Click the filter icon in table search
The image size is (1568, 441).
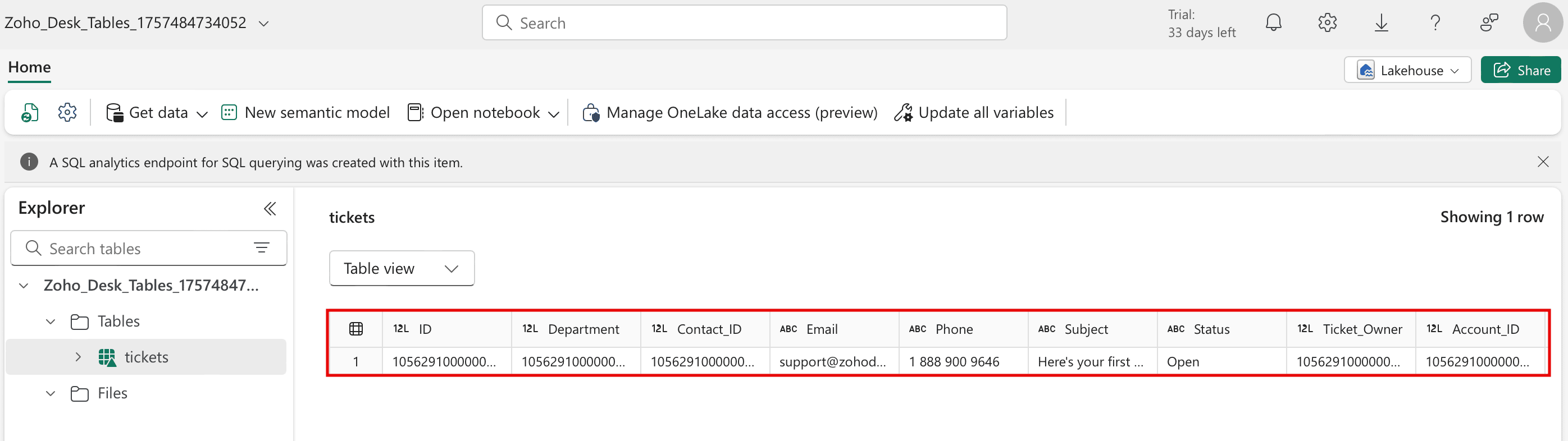[x=262, y=247]
